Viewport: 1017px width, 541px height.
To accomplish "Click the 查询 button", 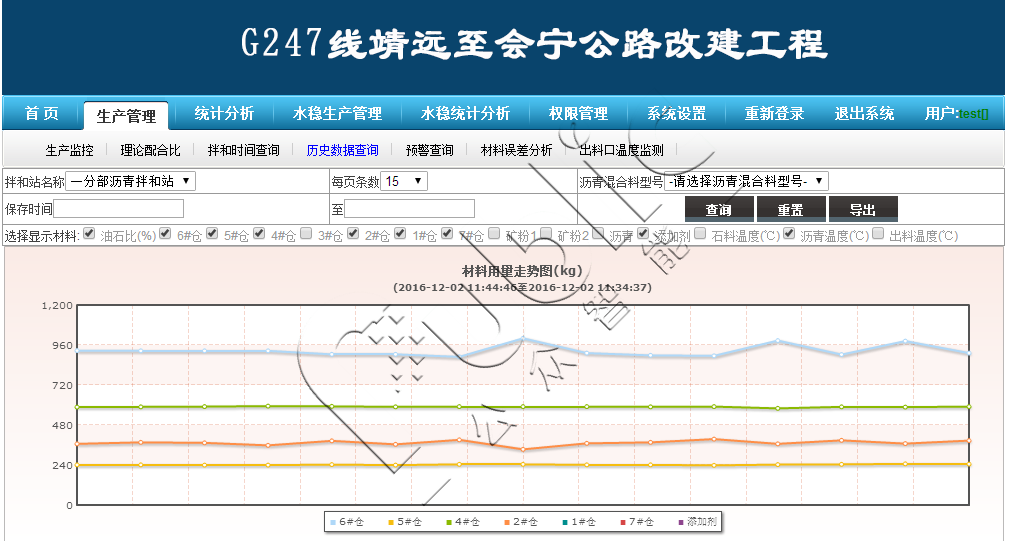I will click(x=717, y=209).
